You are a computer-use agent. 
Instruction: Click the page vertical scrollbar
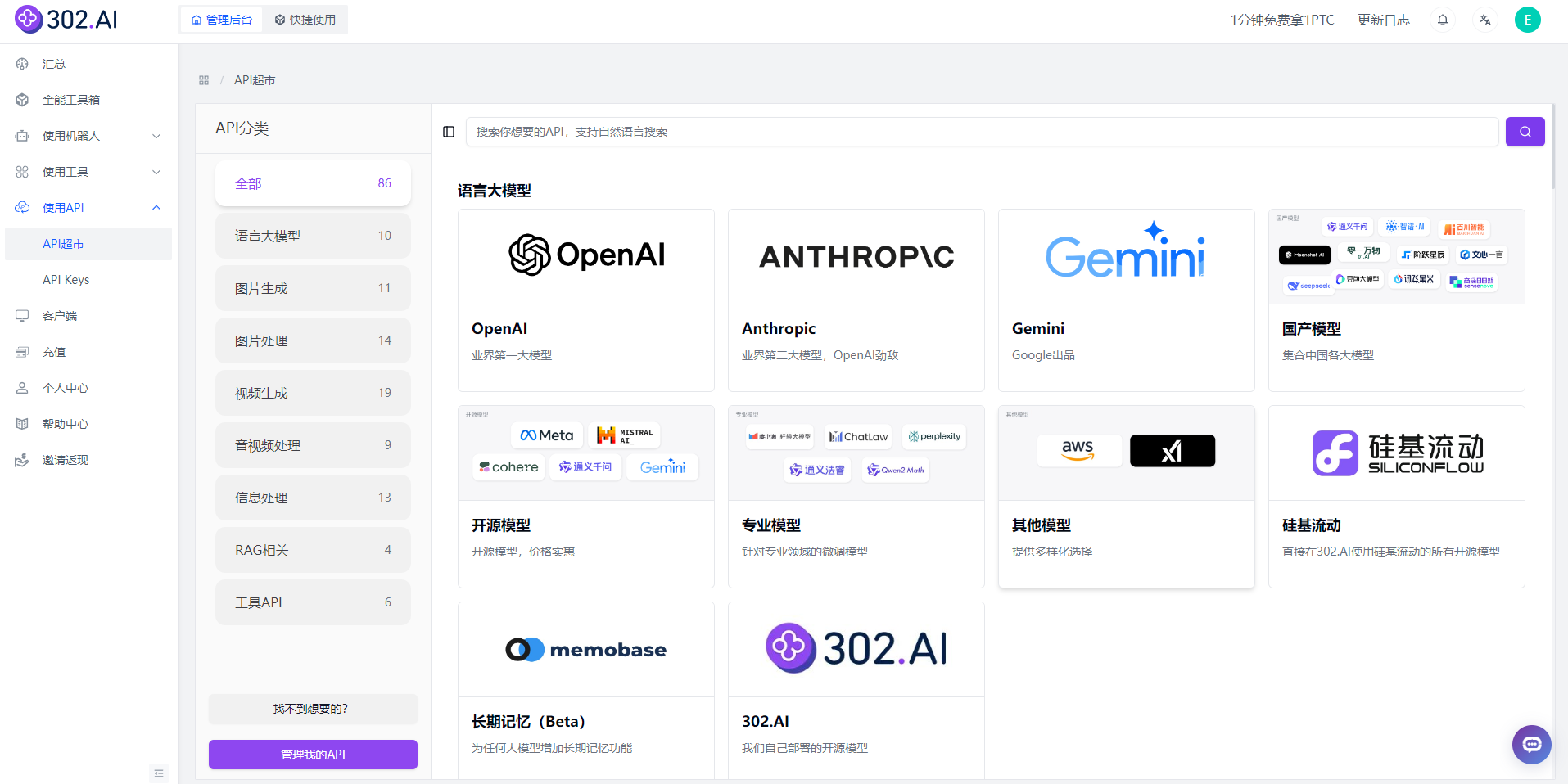(x=1552, y=146)
